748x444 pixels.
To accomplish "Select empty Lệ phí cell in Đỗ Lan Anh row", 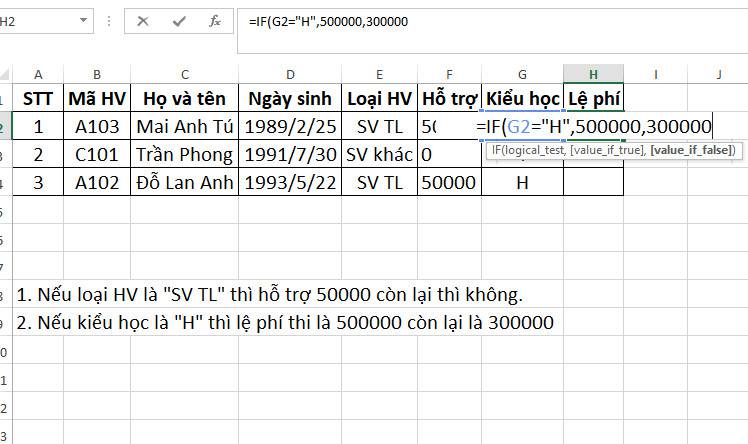I will click(x=593, y=182).
